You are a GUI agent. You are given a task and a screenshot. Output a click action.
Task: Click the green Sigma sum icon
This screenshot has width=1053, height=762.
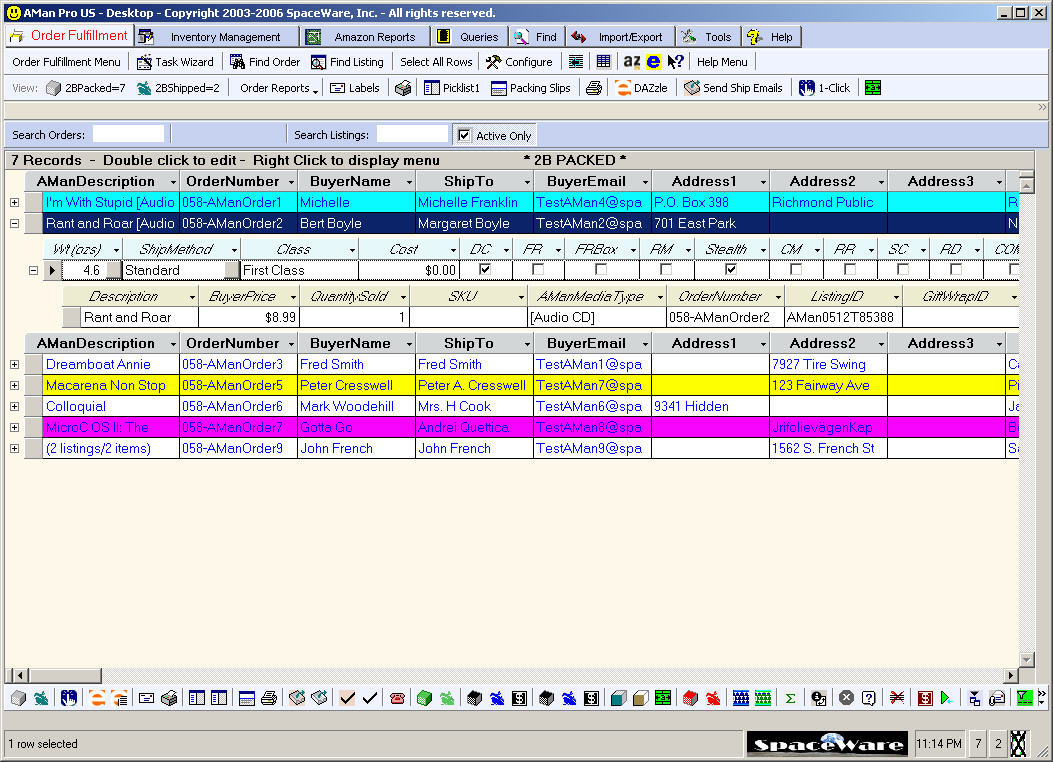[x=790, y=698]
